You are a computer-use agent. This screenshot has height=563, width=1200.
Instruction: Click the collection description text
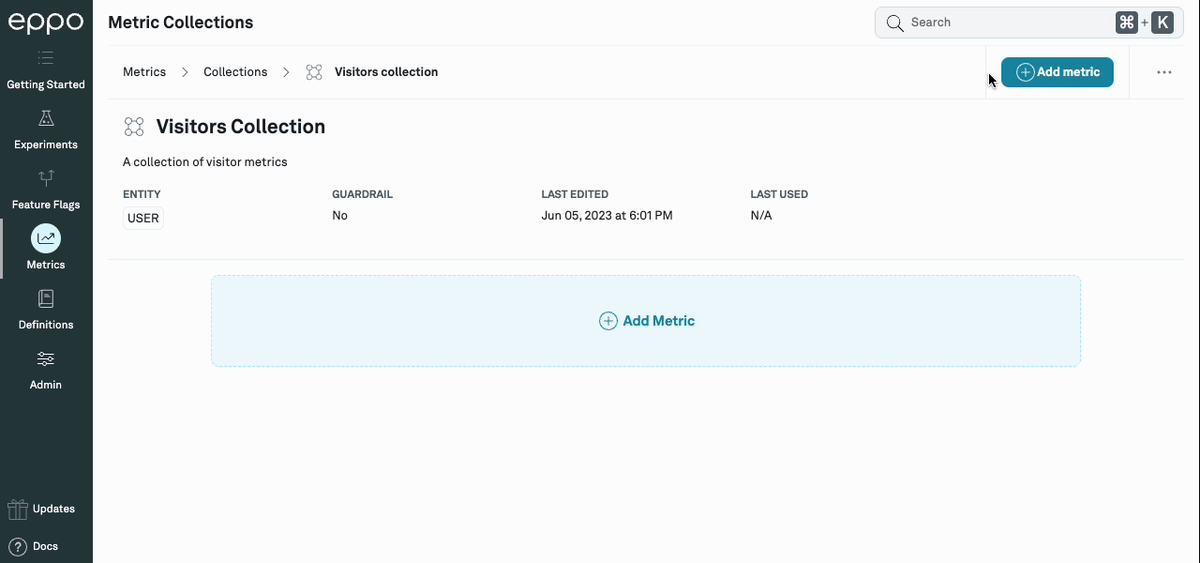[x=205, y=162]
